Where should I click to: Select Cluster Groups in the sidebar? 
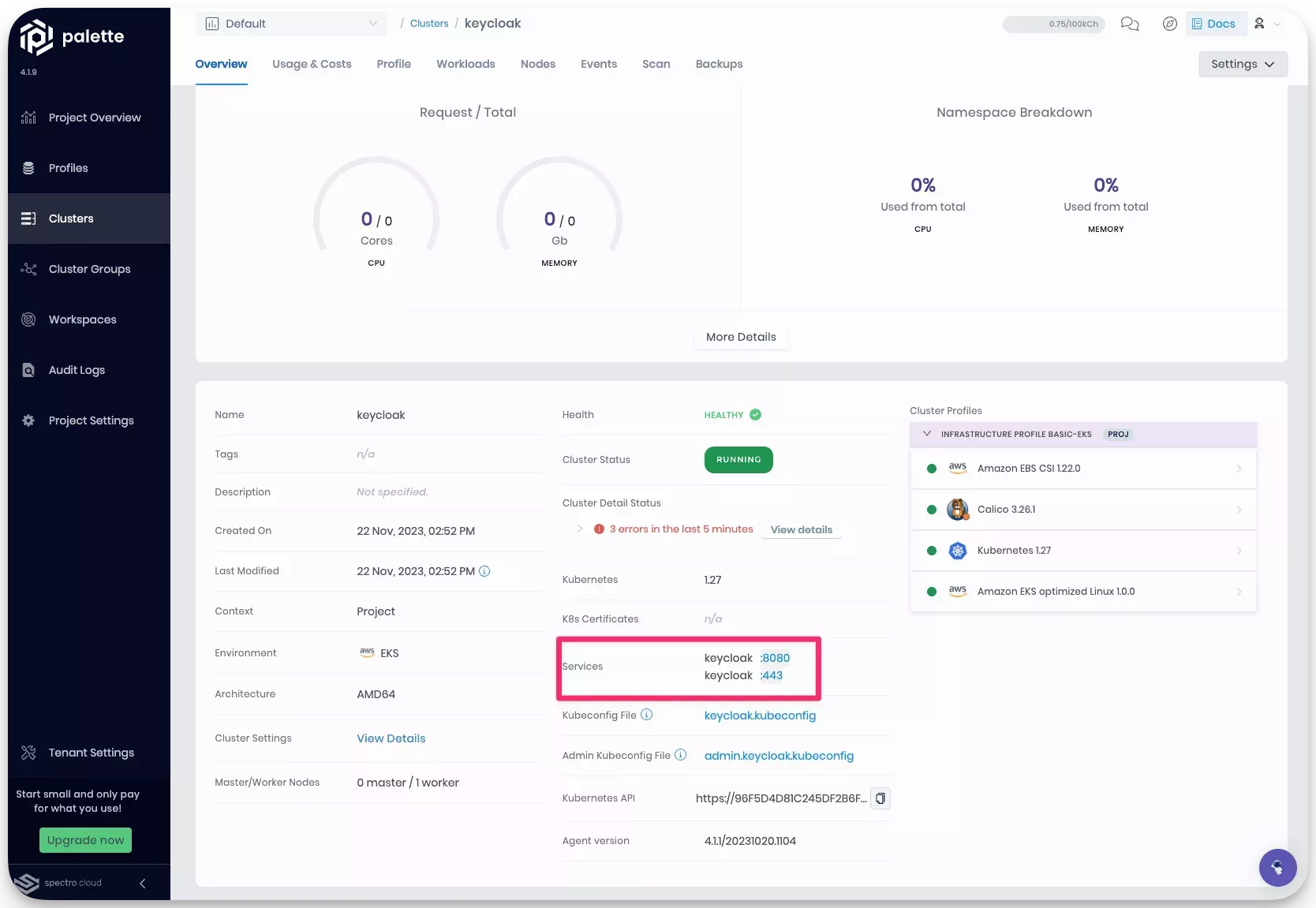(x=88, y=268)
